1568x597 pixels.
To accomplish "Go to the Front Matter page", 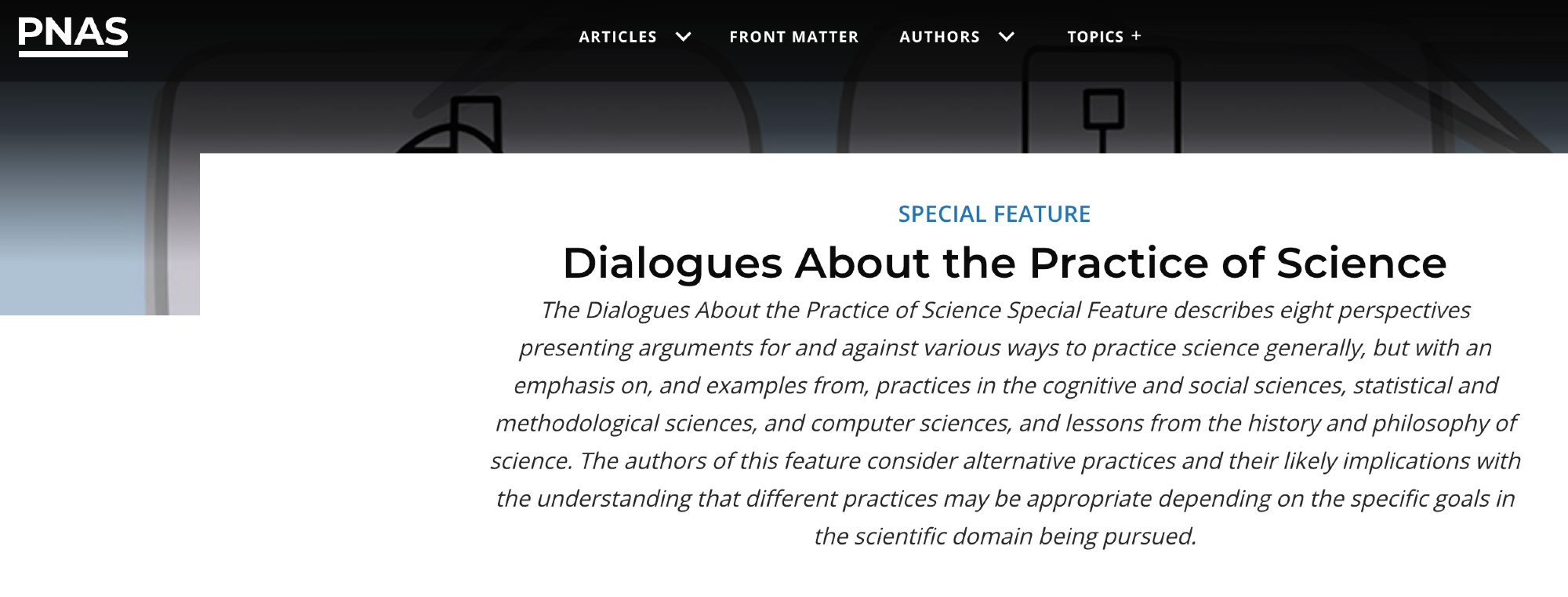I will (x=793, y=37).
